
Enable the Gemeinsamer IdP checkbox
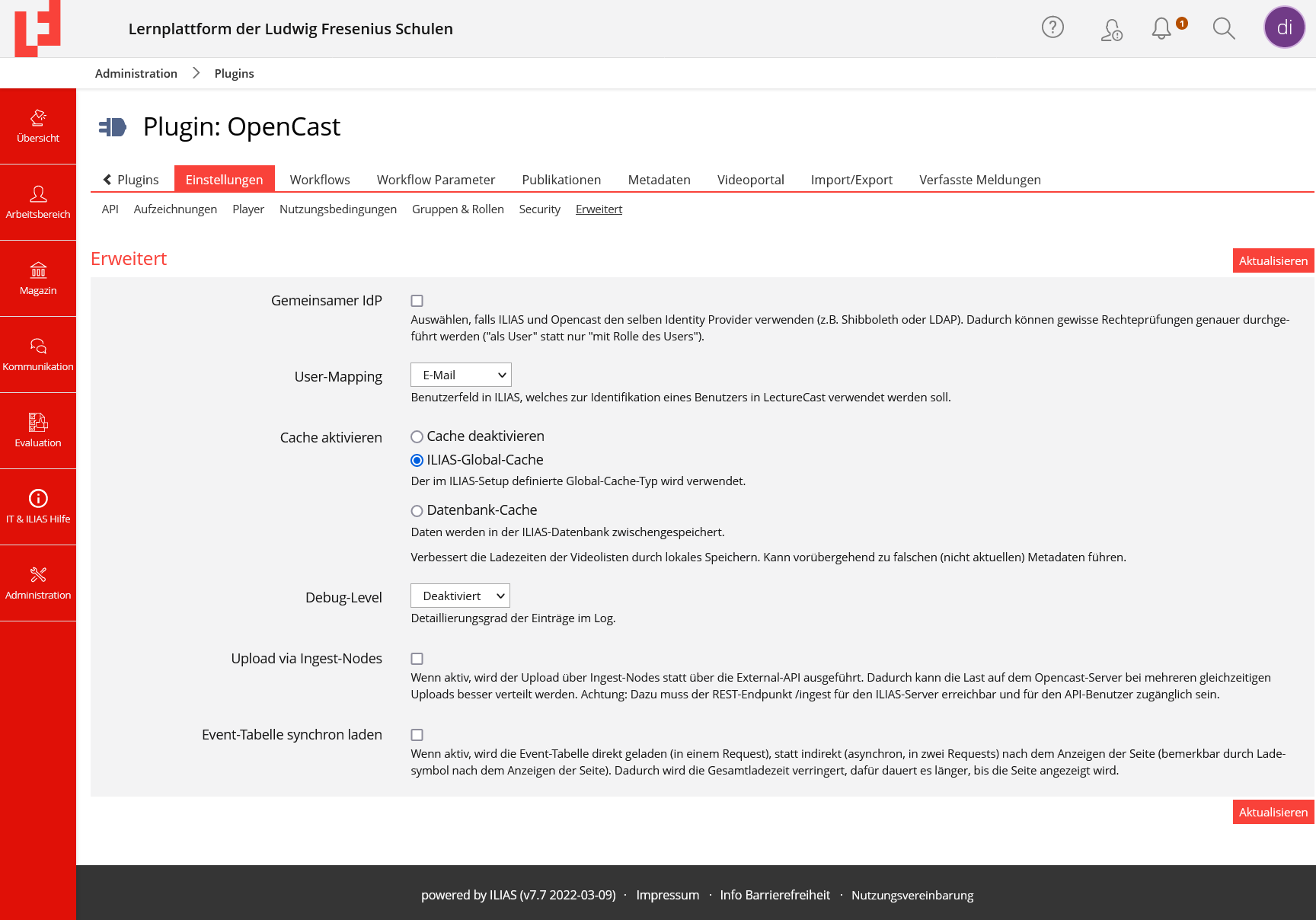(x=417, y=301)
